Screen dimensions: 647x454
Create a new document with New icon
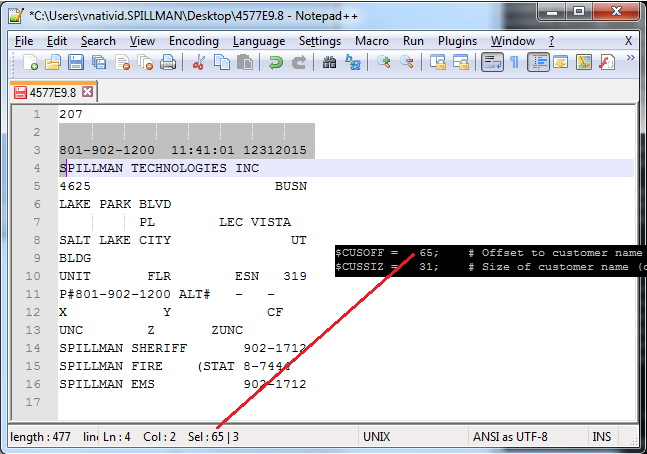[30, 62]
